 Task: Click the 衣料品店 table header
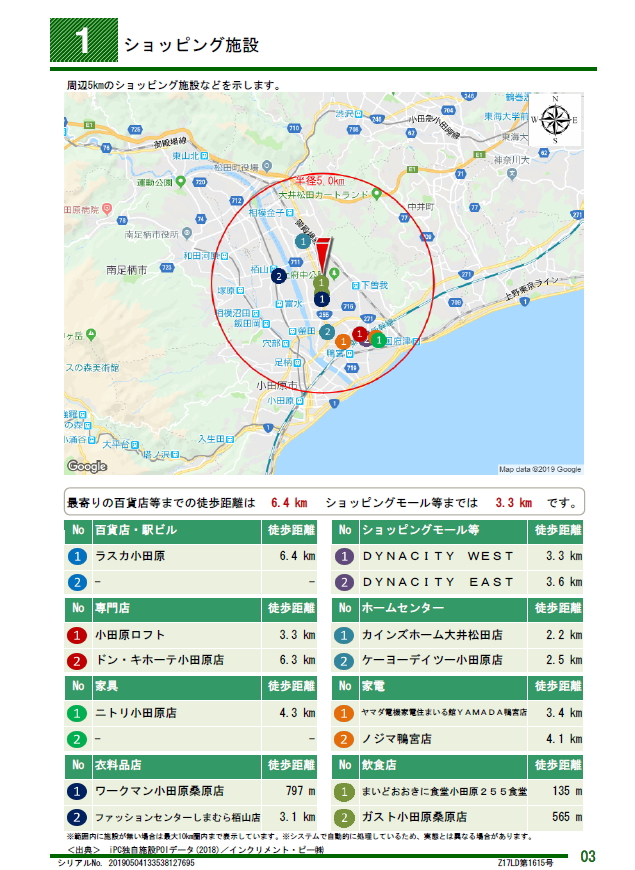118,765
